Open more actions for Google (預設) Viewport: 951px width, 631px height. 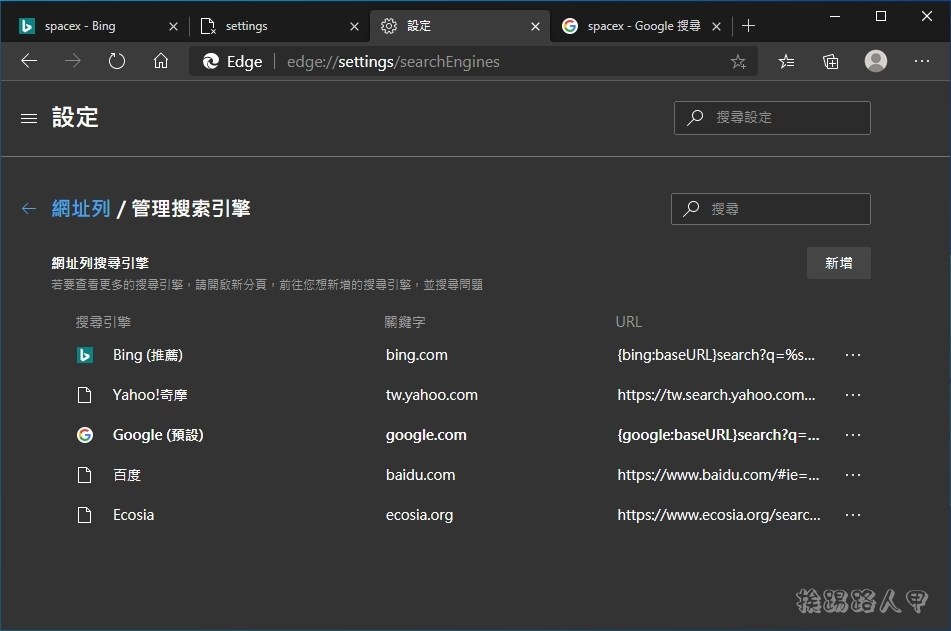click(853, 435)
